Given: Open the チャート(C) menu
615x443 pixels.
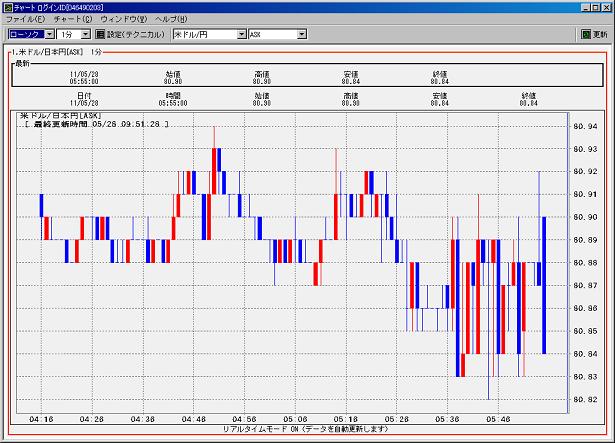Looking at the screenshot, I should click(73, 20).
